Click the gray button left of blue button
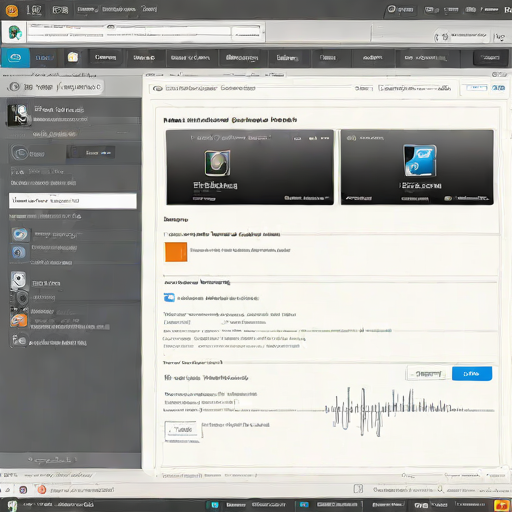Viewport: 512px width, 512px height. pyautogui.click(x=427, y=374)
